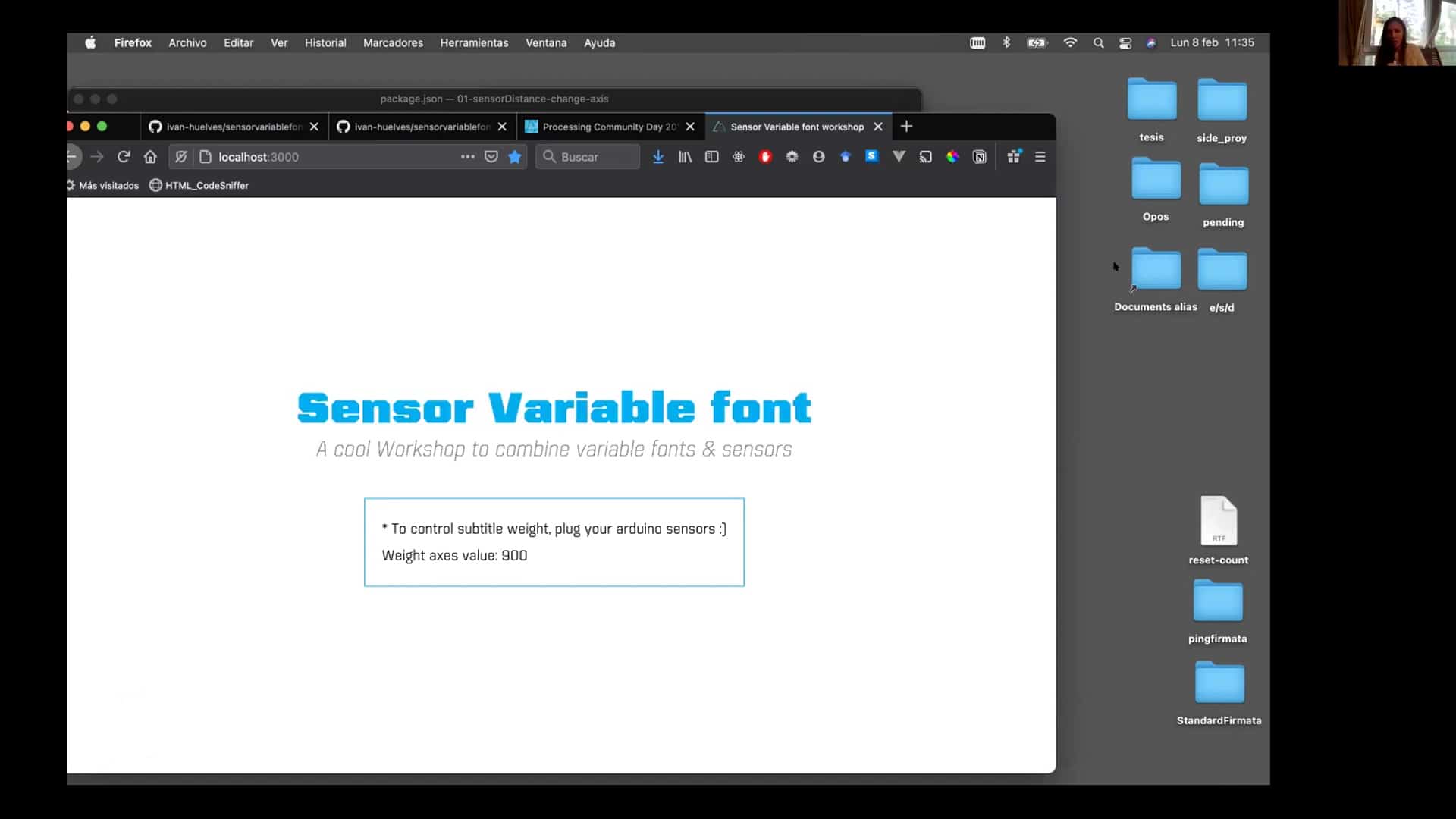Open the Firefox account icon

(x=818, y=156)
